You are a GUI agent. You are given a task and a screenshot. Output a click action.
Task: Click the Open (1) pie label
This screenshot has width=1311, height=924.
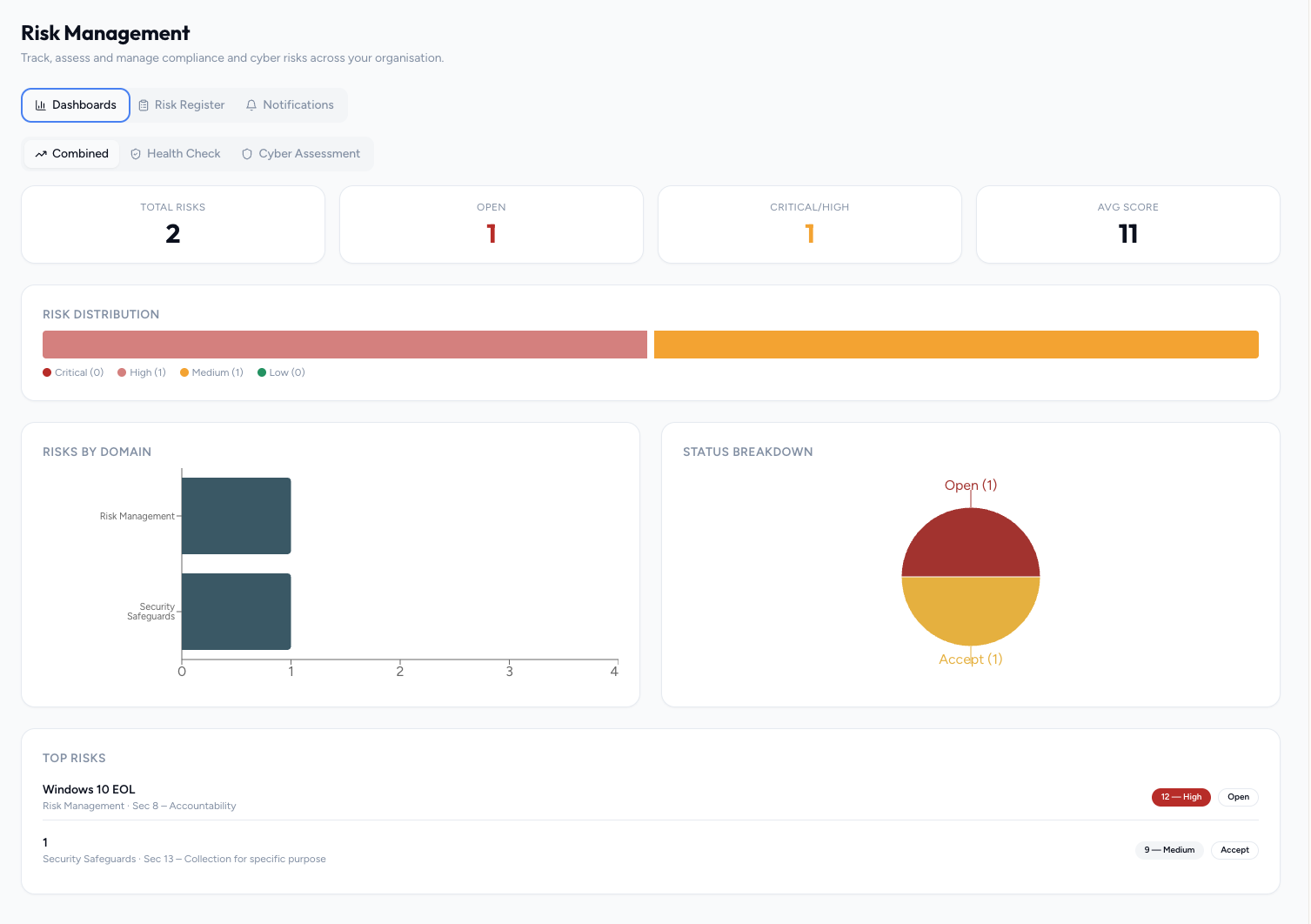pyautogui.click(x=971, y=485)
